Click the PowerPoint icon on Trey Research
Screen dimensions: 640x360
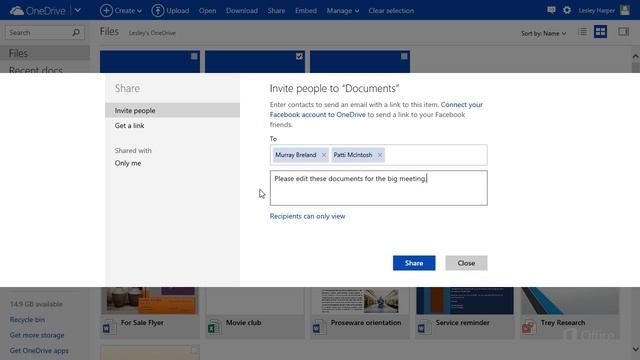pyautogui.click(x=528, y=327)
